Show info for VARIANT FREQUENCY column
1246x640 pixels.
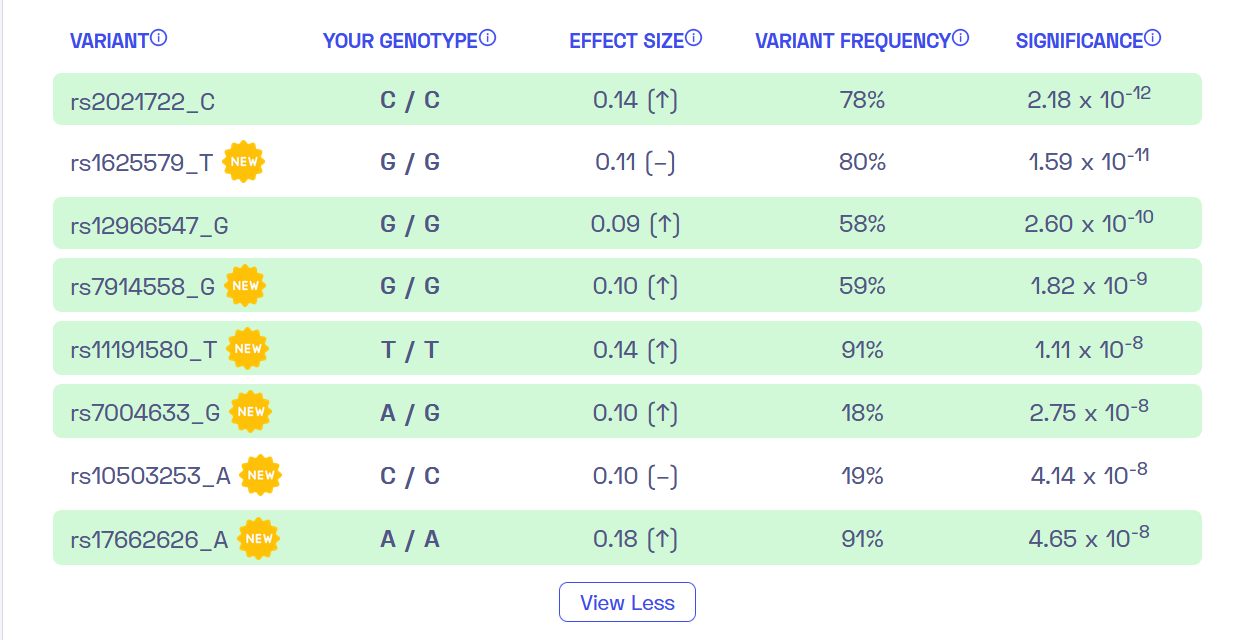click(961, 39)
